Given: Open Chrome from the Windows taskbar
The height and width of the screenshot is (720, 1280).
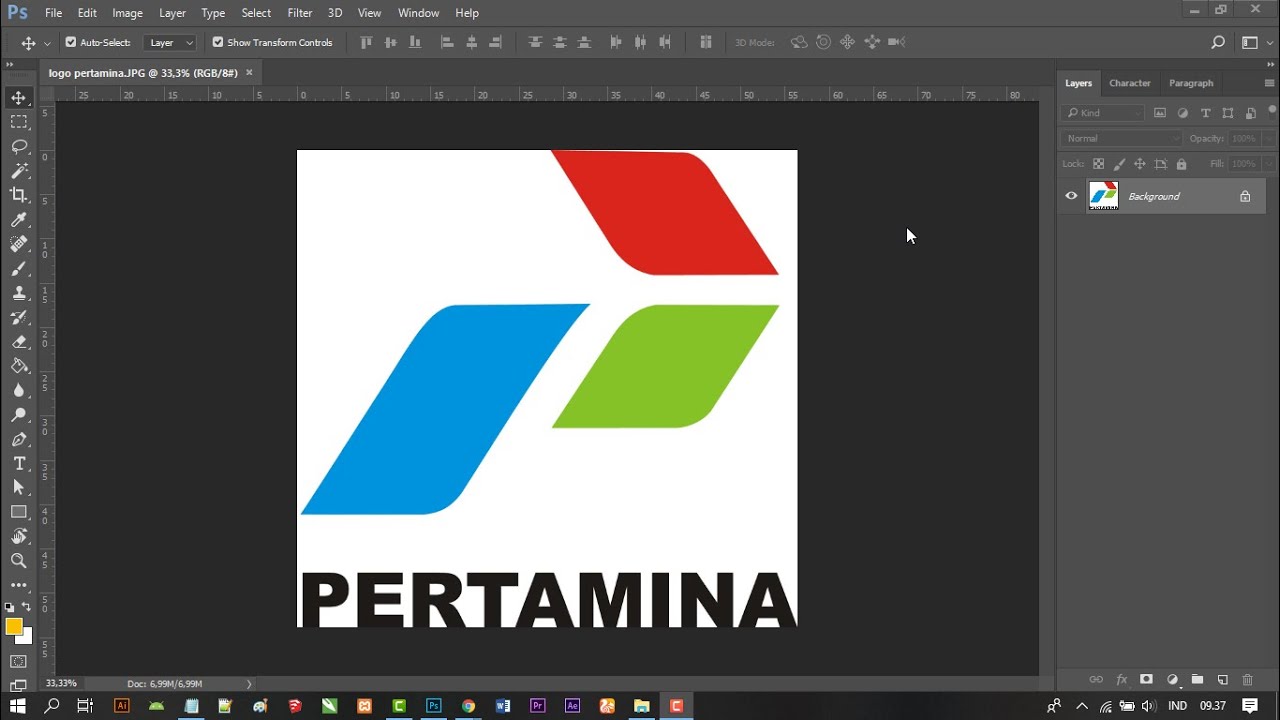Looking at the screenshot, I should coord(468,706).
